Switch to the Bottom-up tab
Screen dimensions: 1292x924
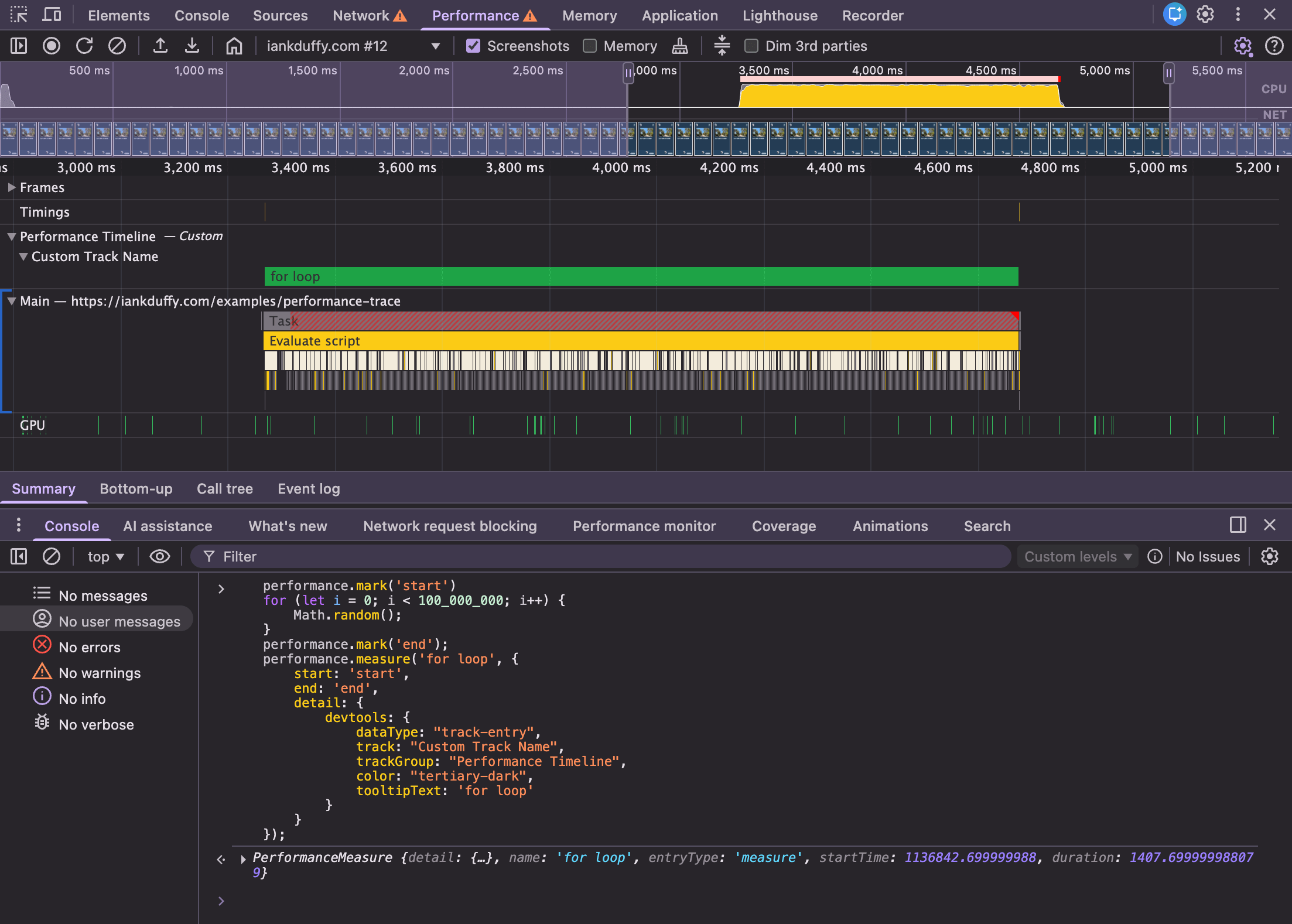point(136,488)
